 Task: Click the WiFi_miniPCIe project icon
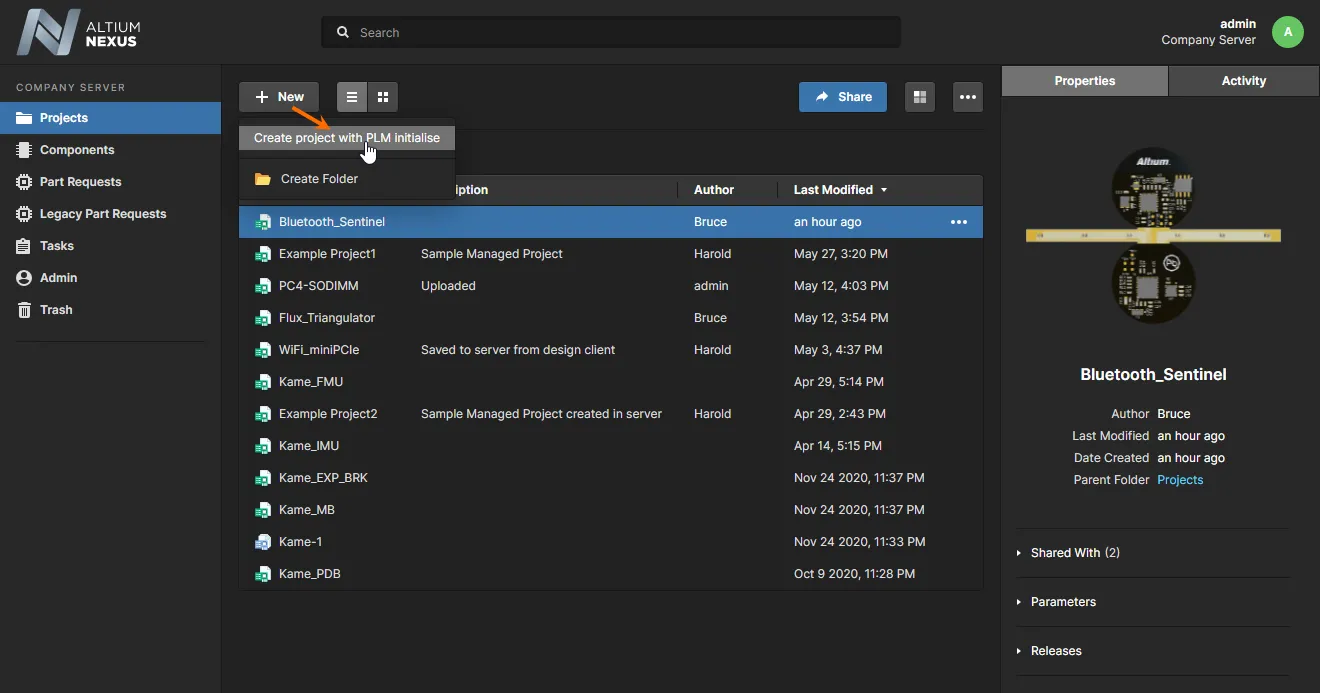pos(263,350)
